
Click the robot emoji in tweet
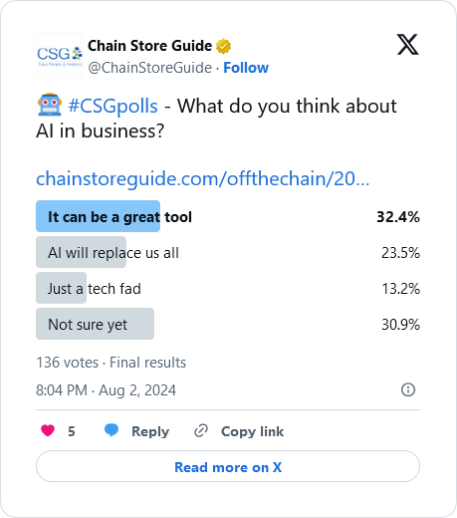tap(49, 105)
